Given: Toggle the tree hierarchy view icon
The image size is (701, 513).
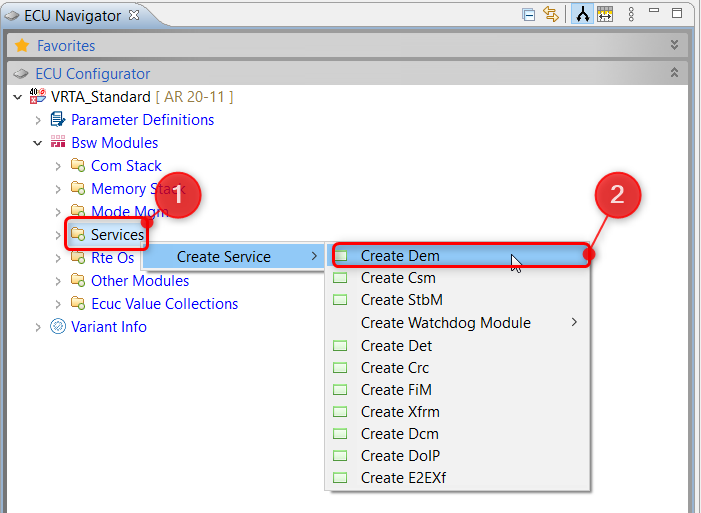Looking at the screenshot, I should pyautogui.click(x=583, y=15).
